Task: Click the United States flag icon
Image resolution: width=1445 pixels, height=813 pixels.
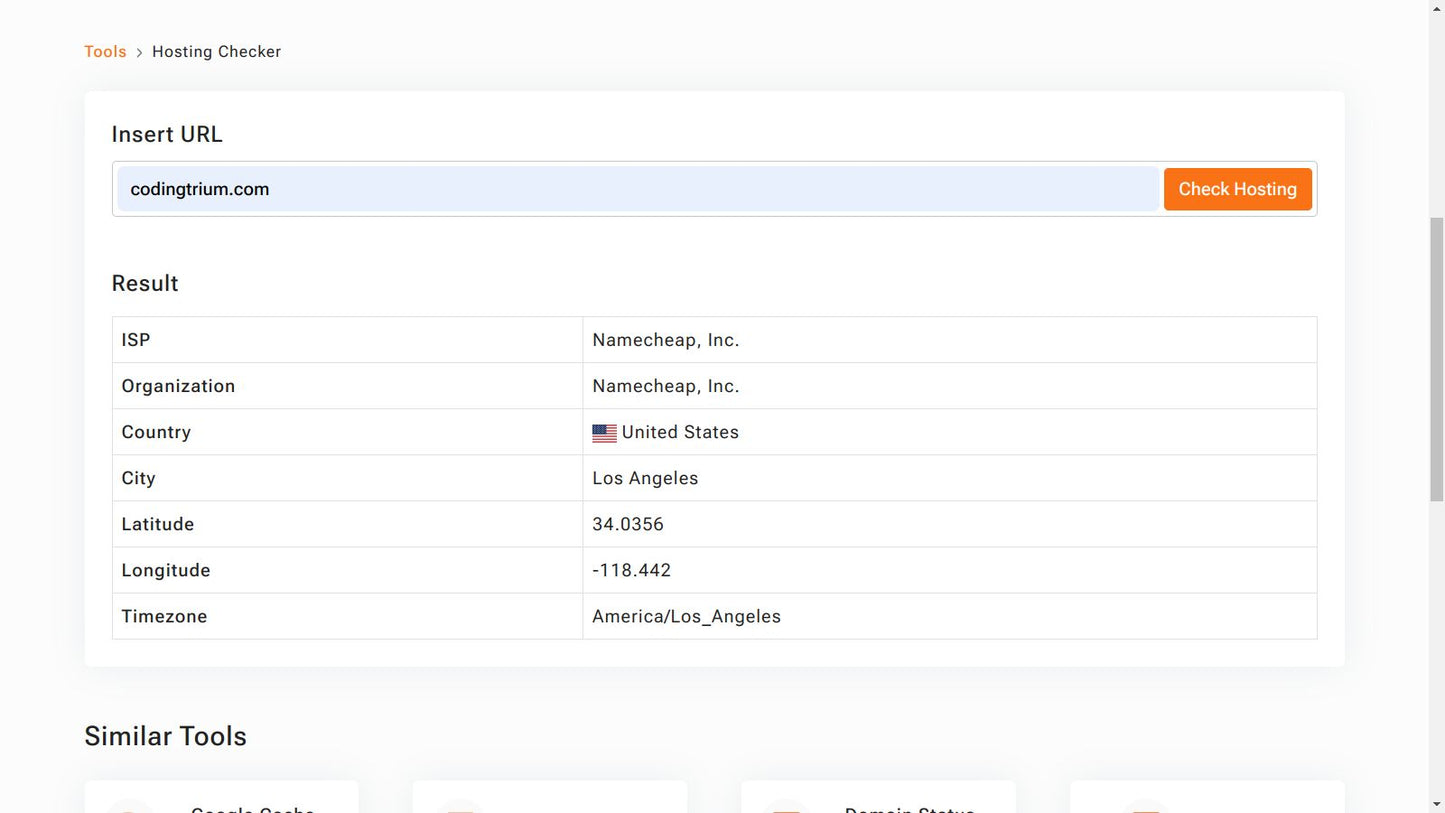Action: (x=604, y=433)
